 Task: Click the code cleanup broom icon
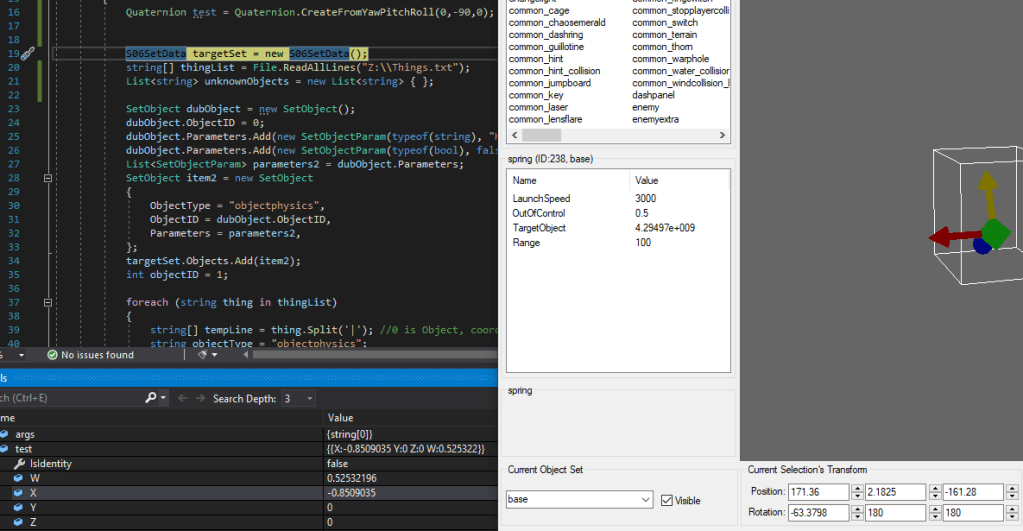(203, 355)
